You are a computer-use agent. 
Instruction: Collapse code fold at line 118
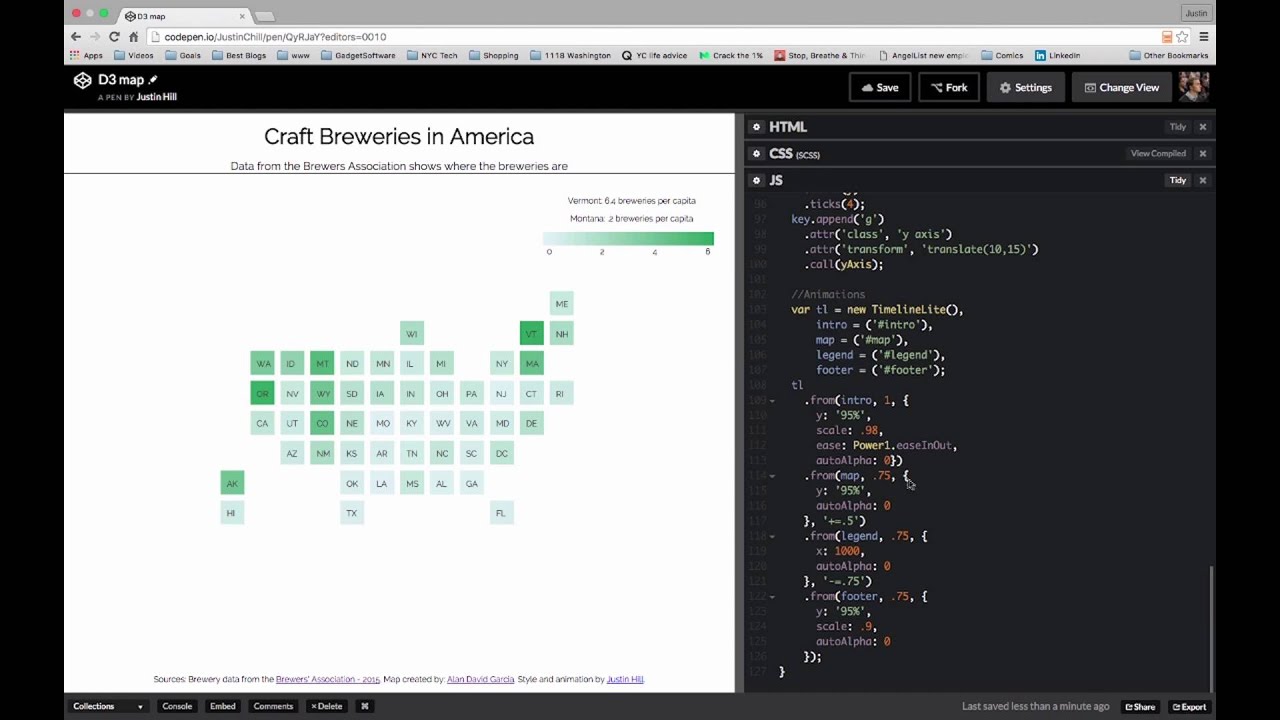pyautogui.click(x=772, y=536)
